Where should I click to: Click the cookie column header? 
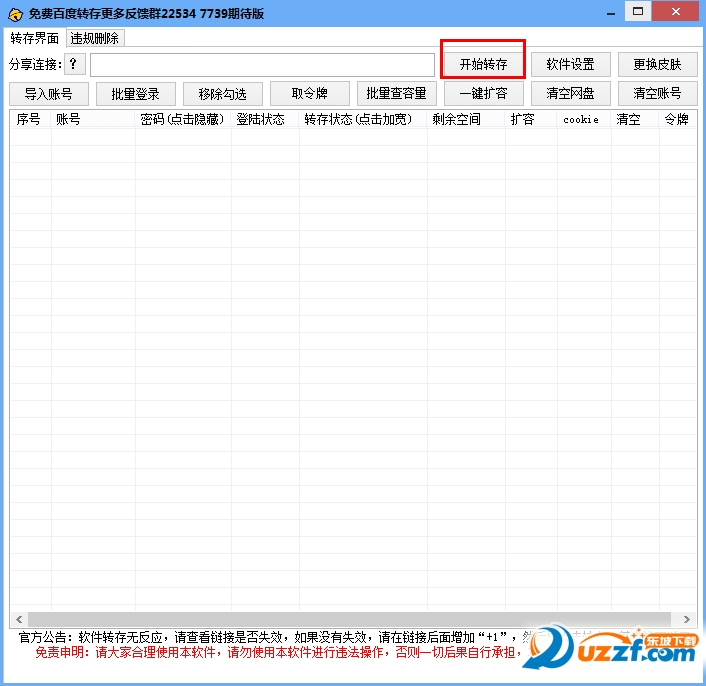[584, 119]
